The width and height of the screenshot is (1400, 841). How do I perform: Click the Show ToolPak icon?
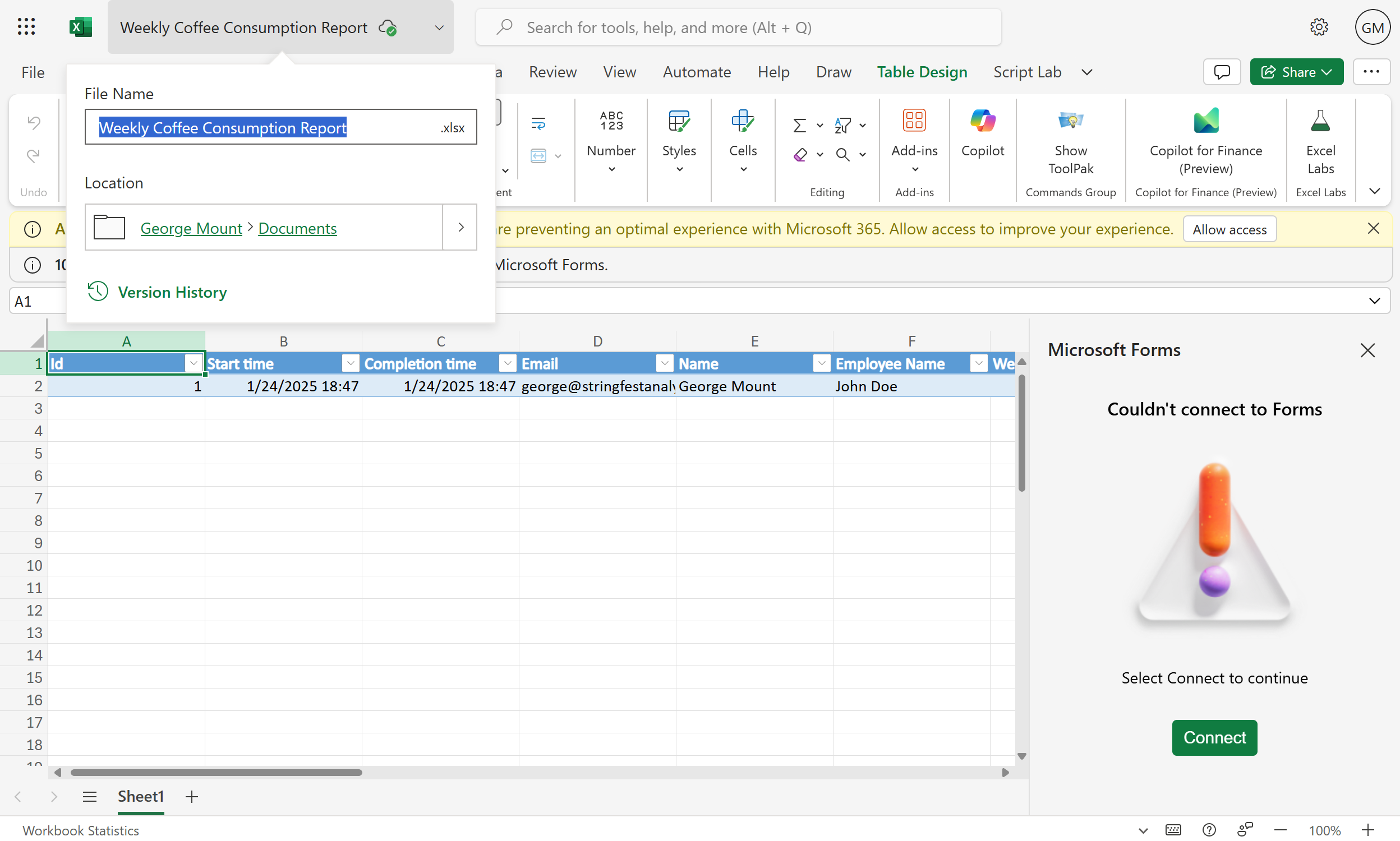(1070, 121)
